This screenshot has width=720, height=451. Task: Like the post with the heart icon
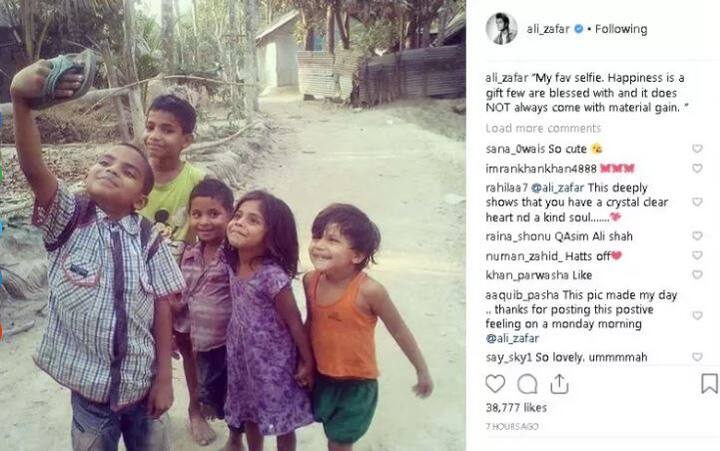[495, 384]
